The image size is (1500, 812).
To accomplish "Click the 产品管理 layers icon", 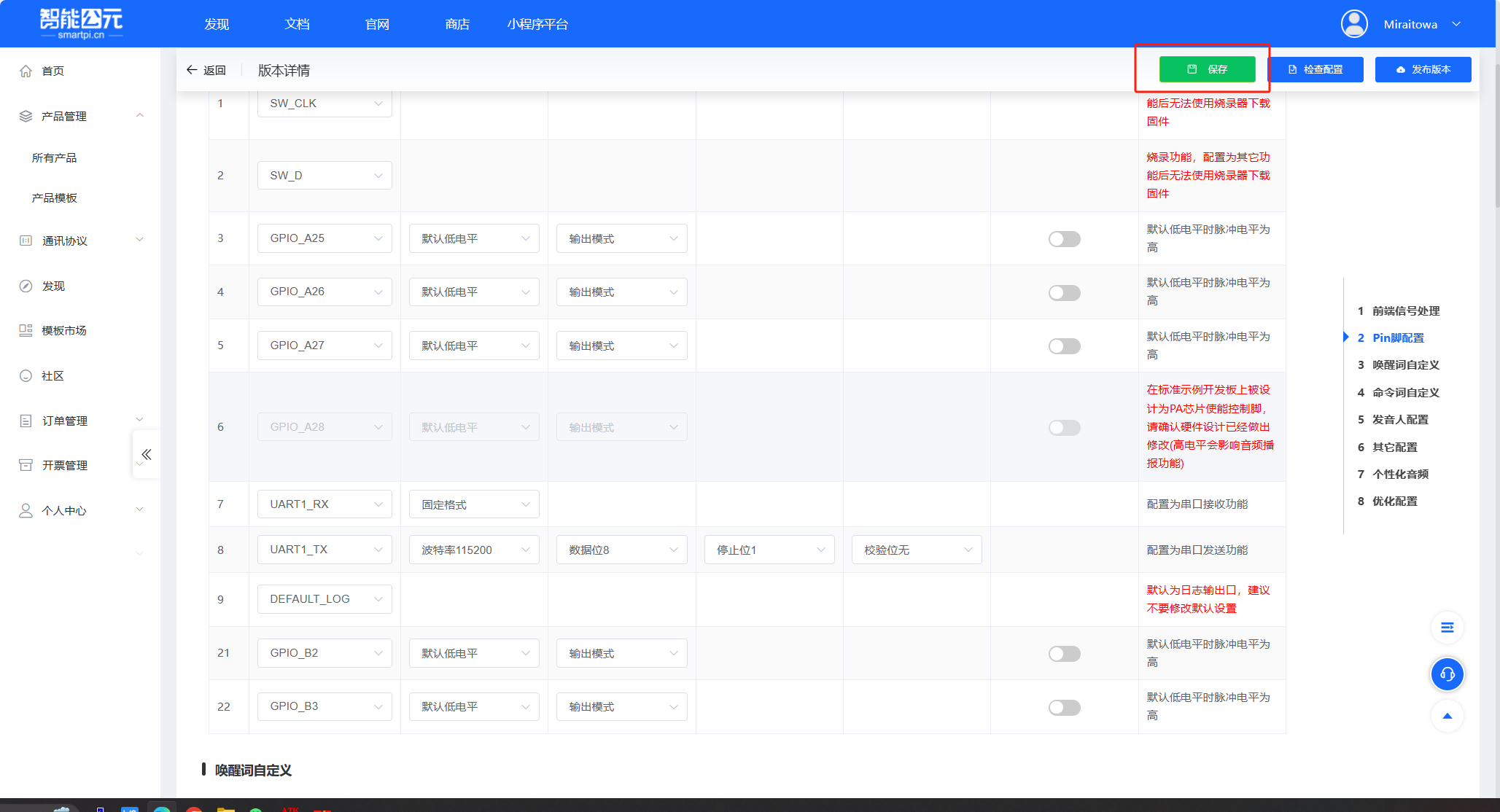I will click(x=26, y=116).
